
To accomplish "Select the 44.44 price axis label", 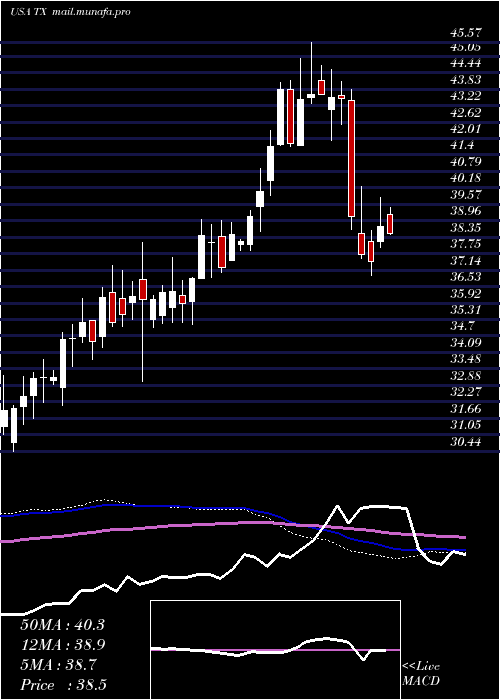I will click(465, 63).
